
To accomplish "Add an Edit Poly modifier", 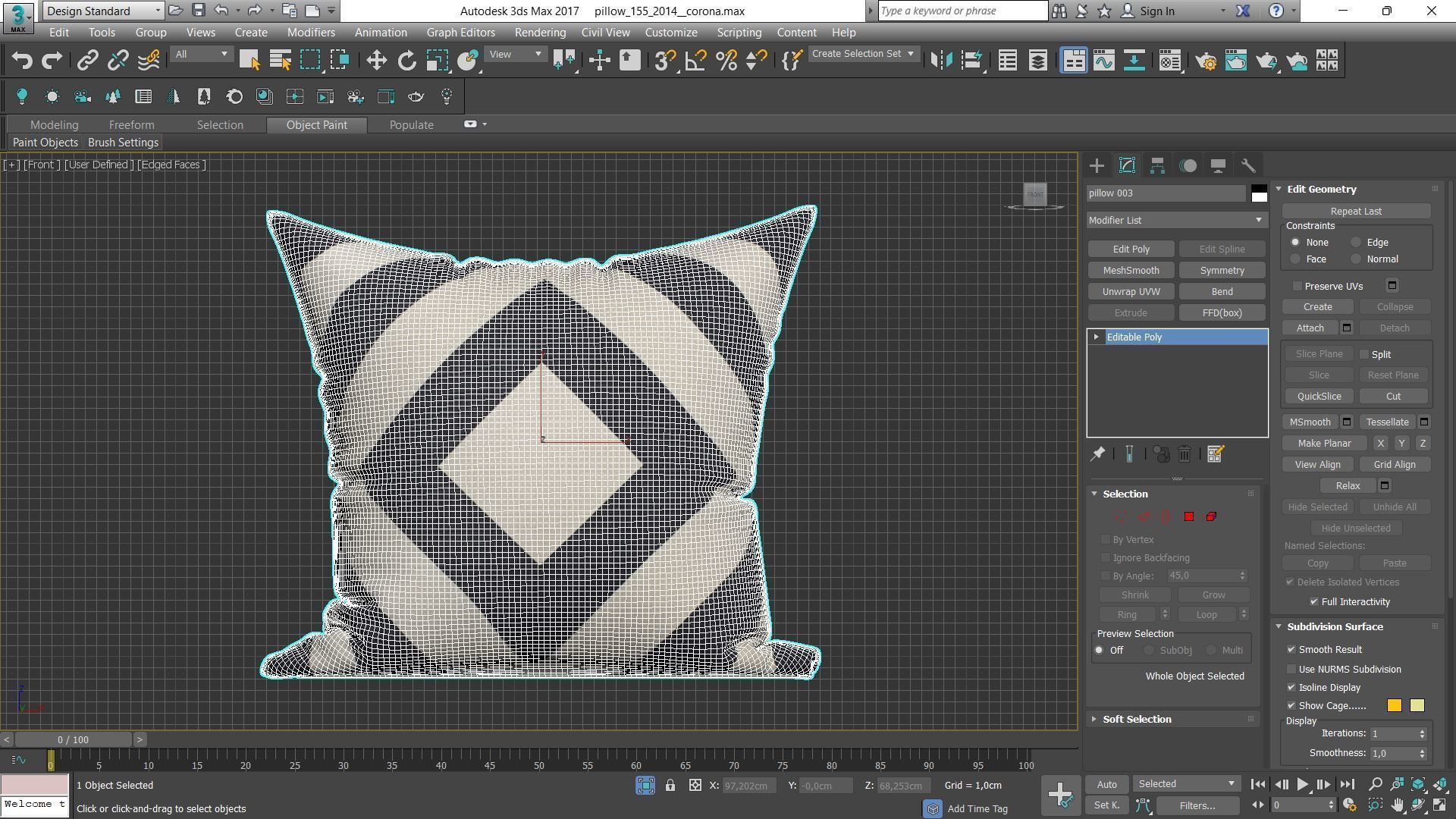I will (x=1131, y=249).
